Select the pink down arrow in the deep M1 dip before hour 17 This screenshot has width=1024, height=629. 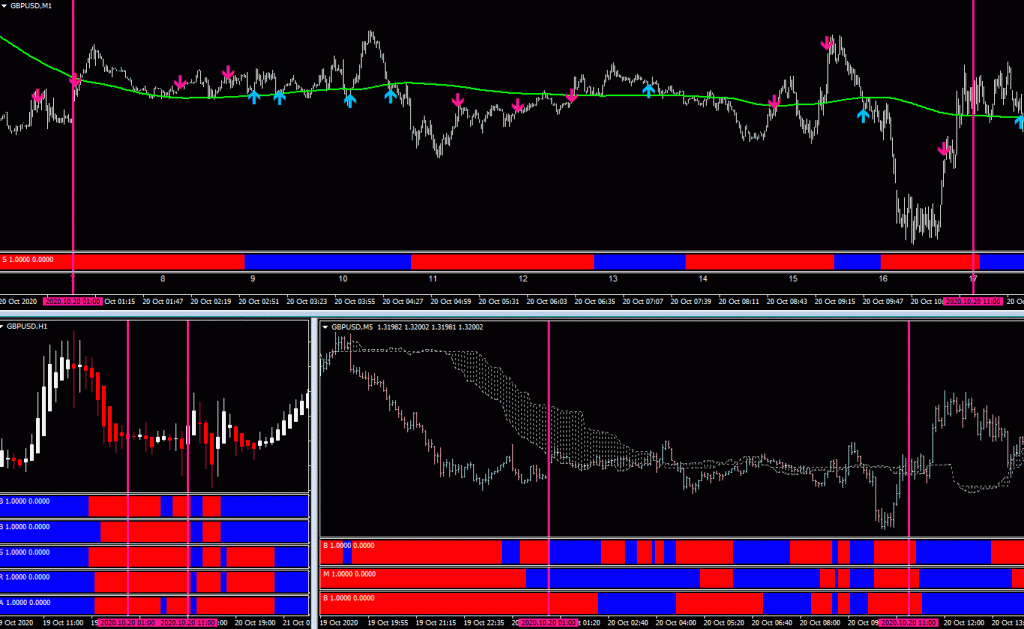click(x=944, y=149)
